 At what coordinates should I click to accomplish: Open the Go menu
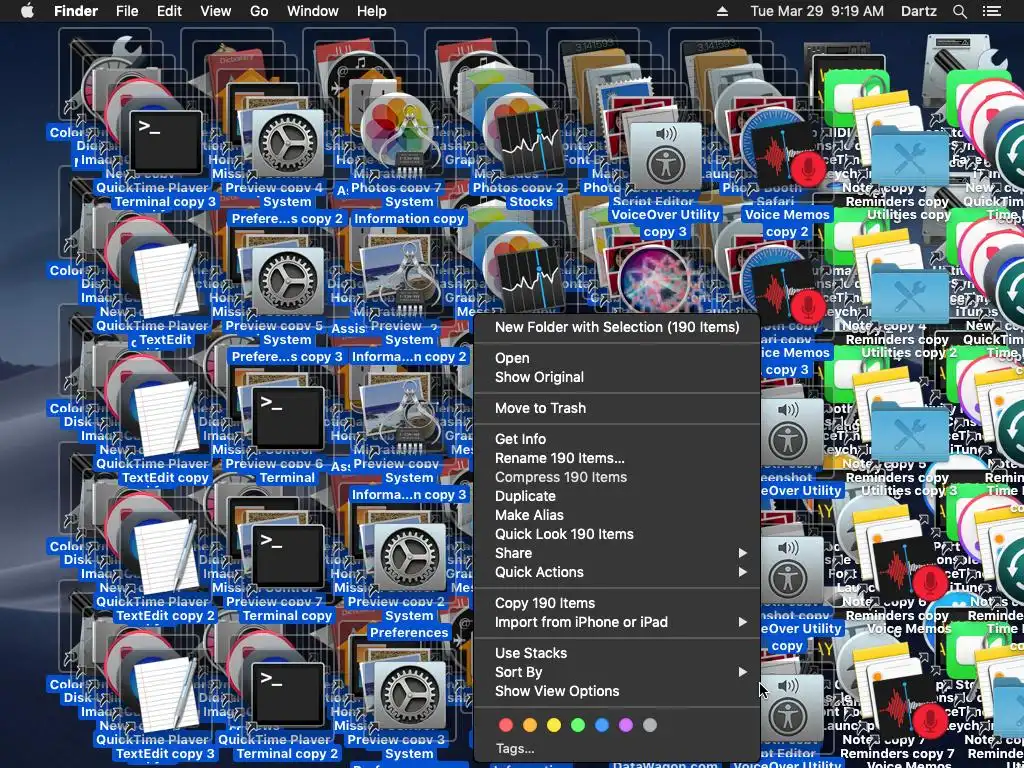(259, 11)
